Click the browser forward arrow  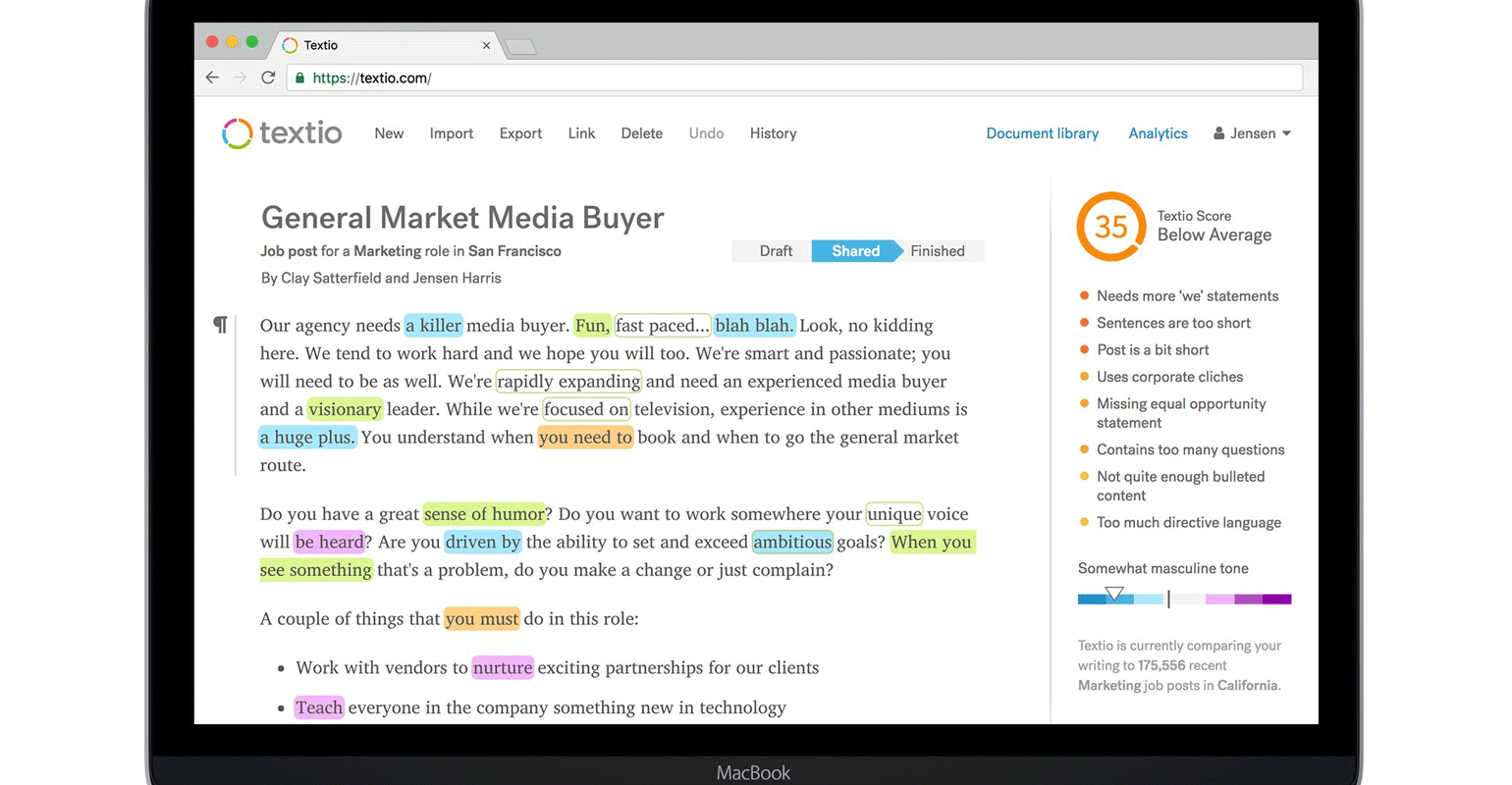(x=240, y=78)
